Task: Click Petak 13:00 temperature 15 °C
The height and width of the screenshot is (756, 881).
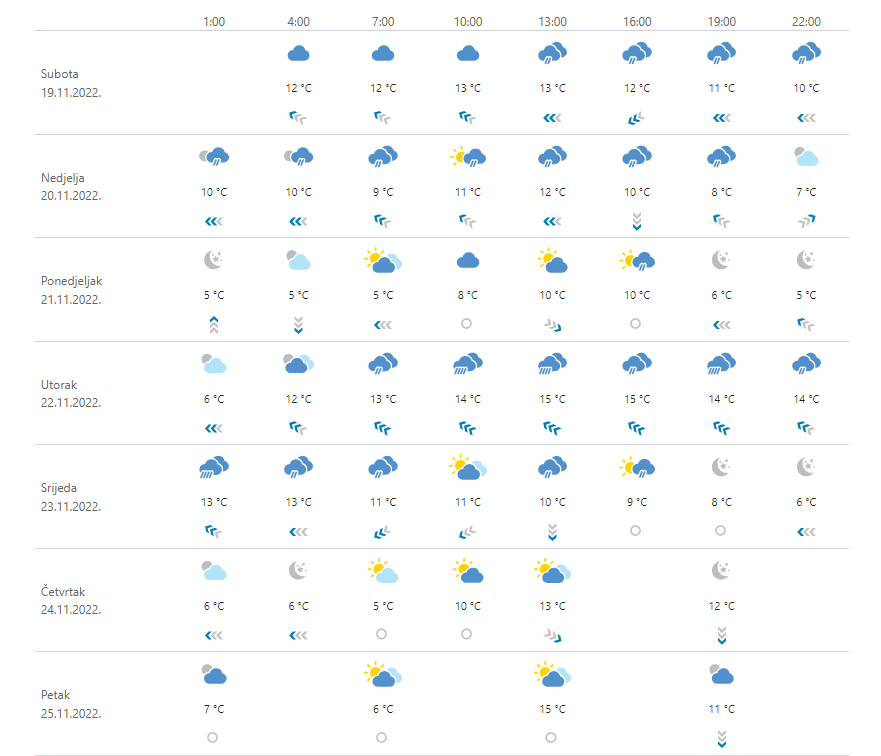Action: pyautogui.click(x=552, y=709)
